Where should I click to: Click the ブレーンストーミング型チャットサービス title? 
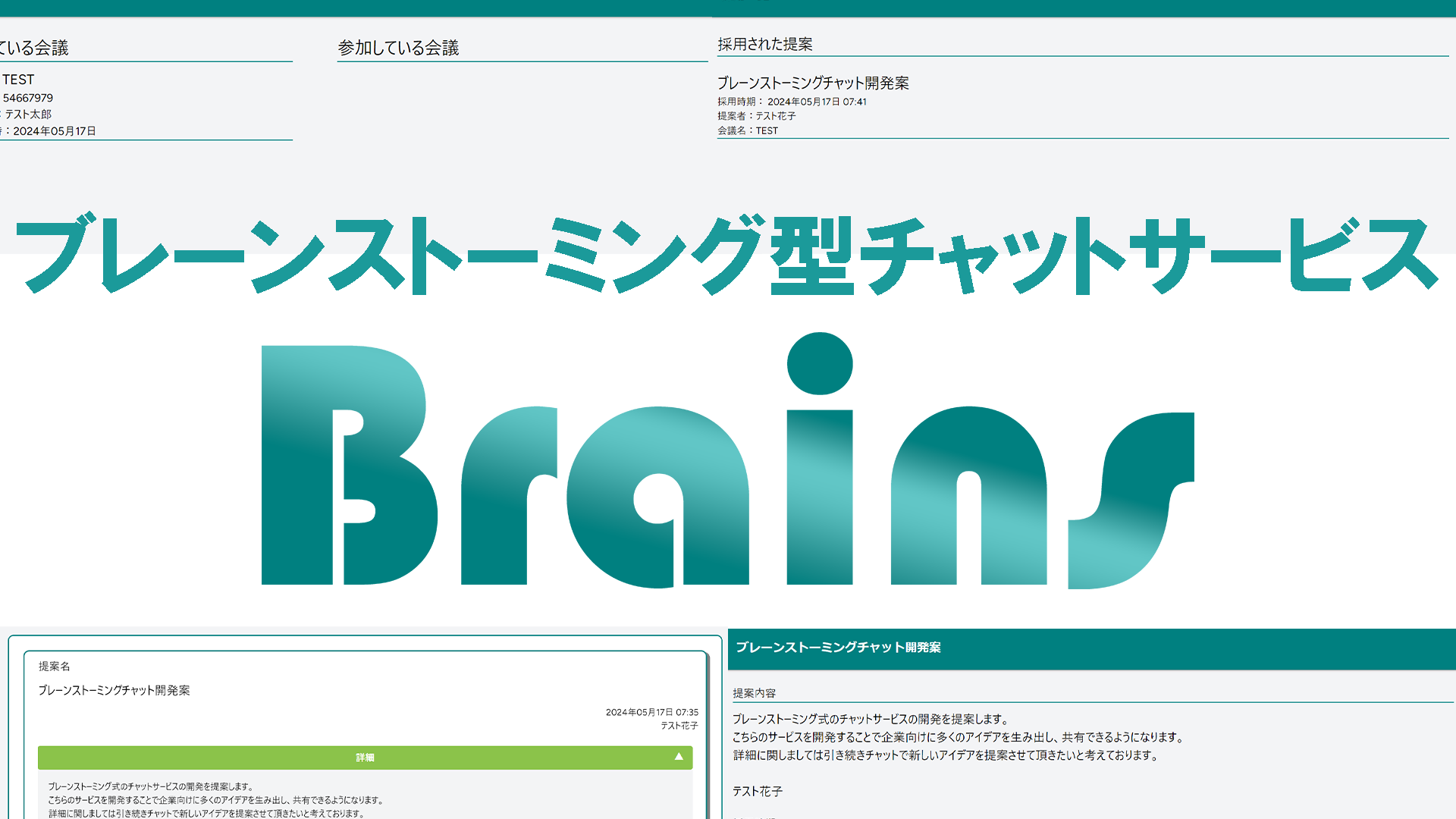[726, 254]
